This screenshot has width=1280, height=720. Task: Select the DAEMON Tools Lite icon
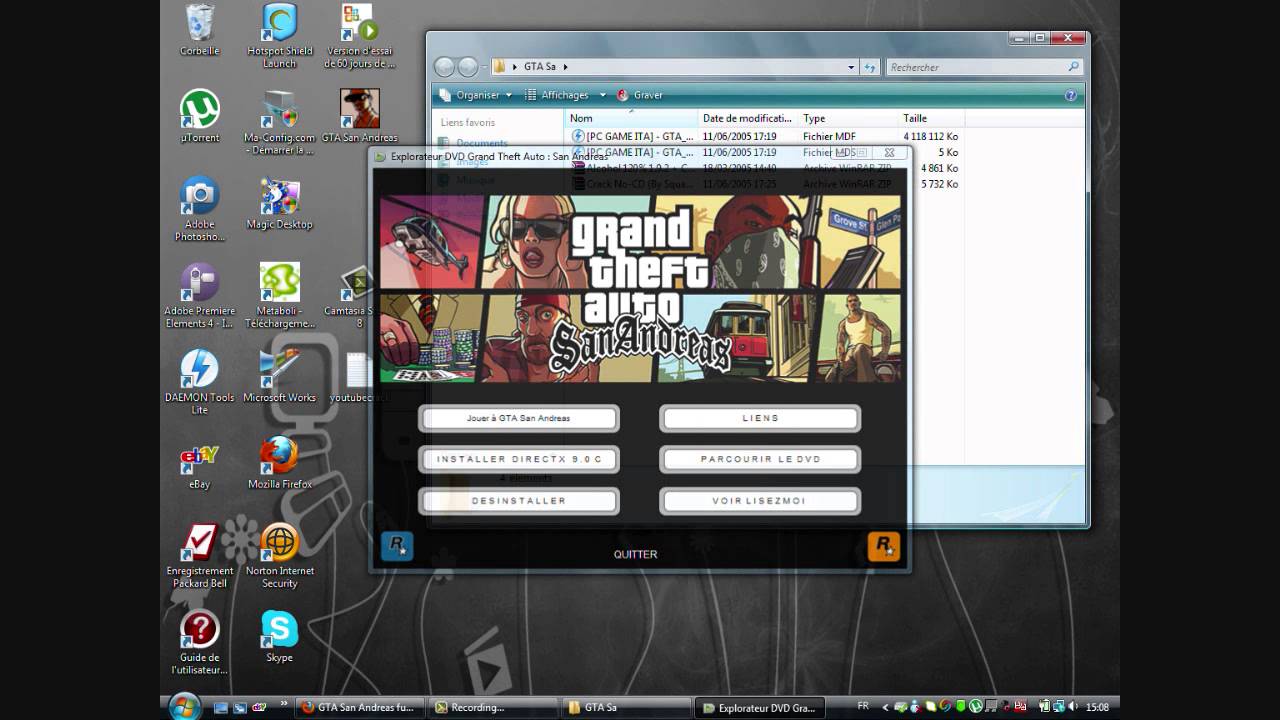[x=199, y=382]
